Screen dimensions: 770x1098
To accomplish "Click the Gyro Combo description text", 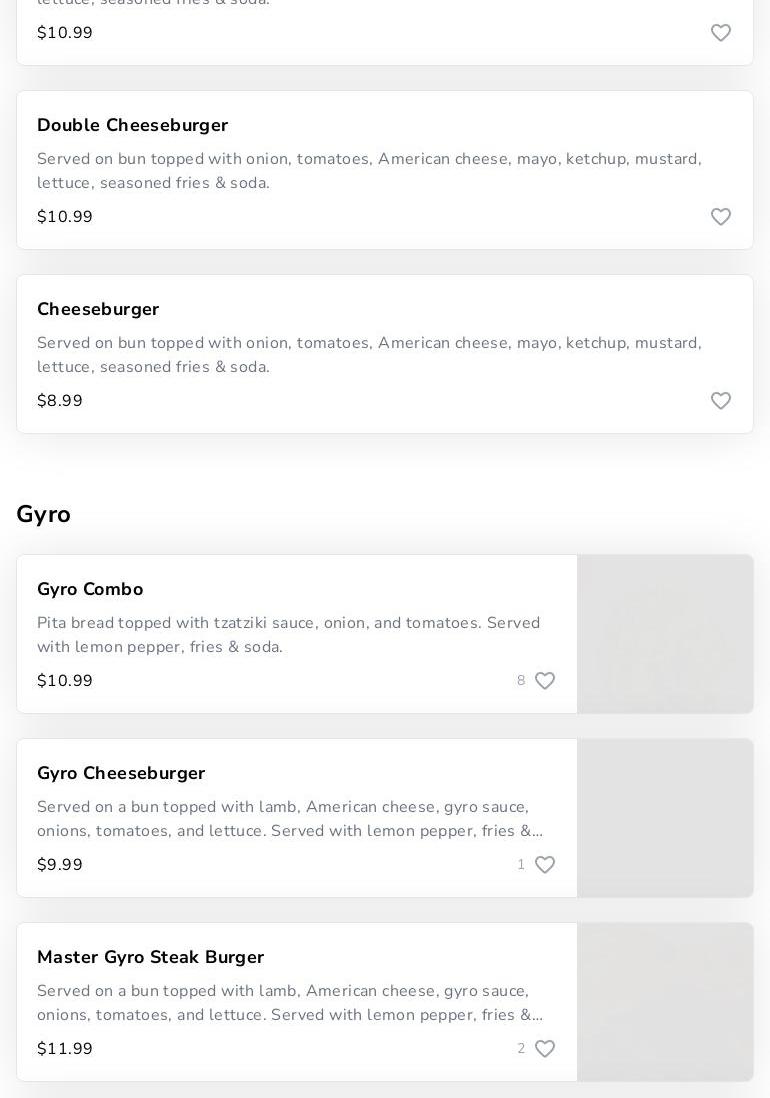I will point(288,635).
